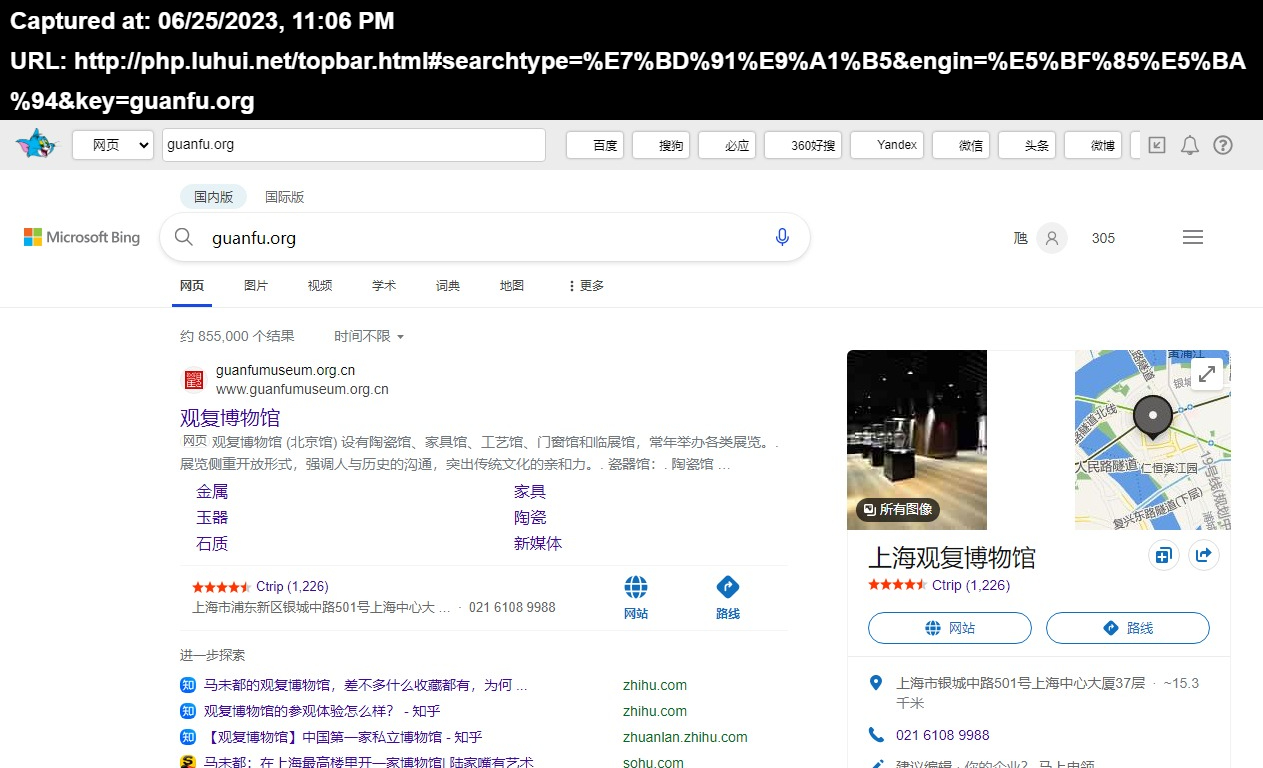Click the guanfumuseum red site favicon
Image resolution: width=1263 pixels, height=768 pixels.
pyautogui.click(x=193, y=380)
